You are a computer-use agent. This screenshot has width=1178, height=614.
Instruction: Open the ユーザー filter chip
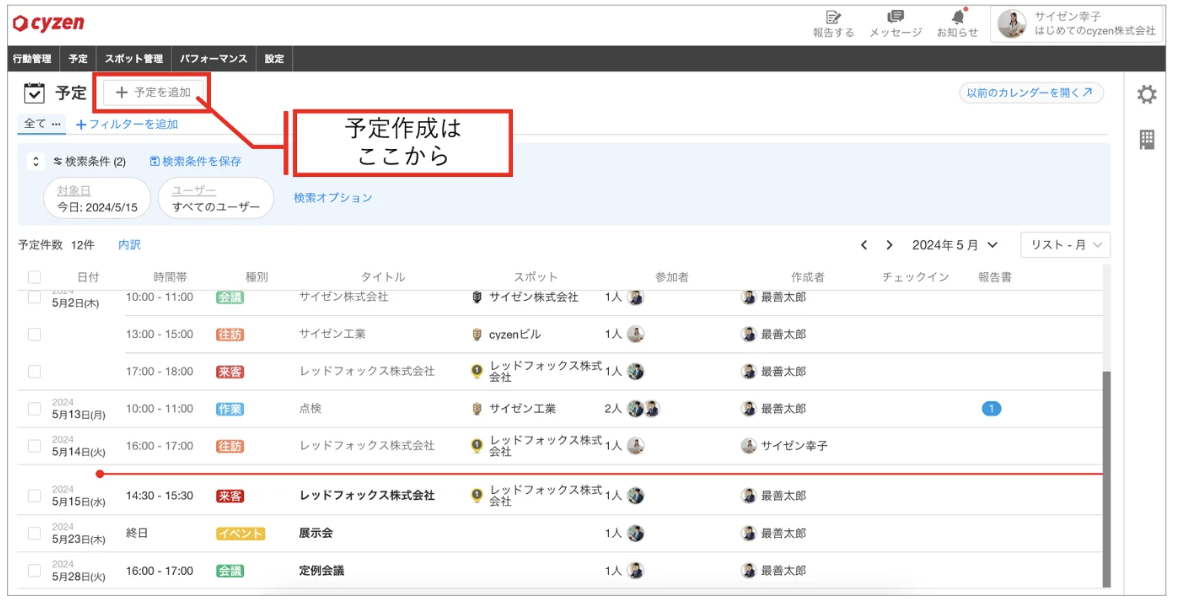click(216, 198)
